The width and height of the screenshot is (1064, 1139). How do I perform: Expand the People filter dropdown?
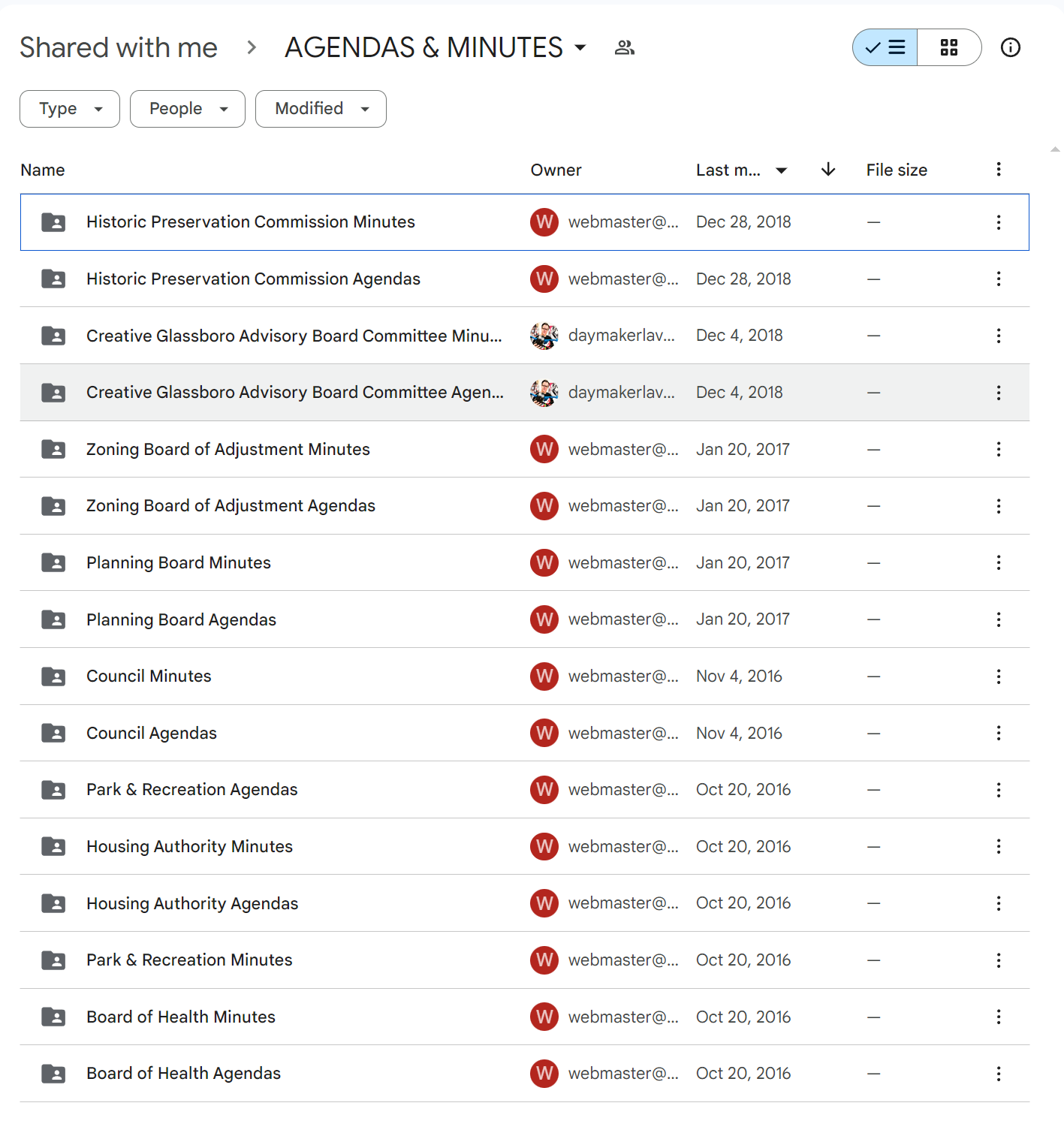click(188, 109)
